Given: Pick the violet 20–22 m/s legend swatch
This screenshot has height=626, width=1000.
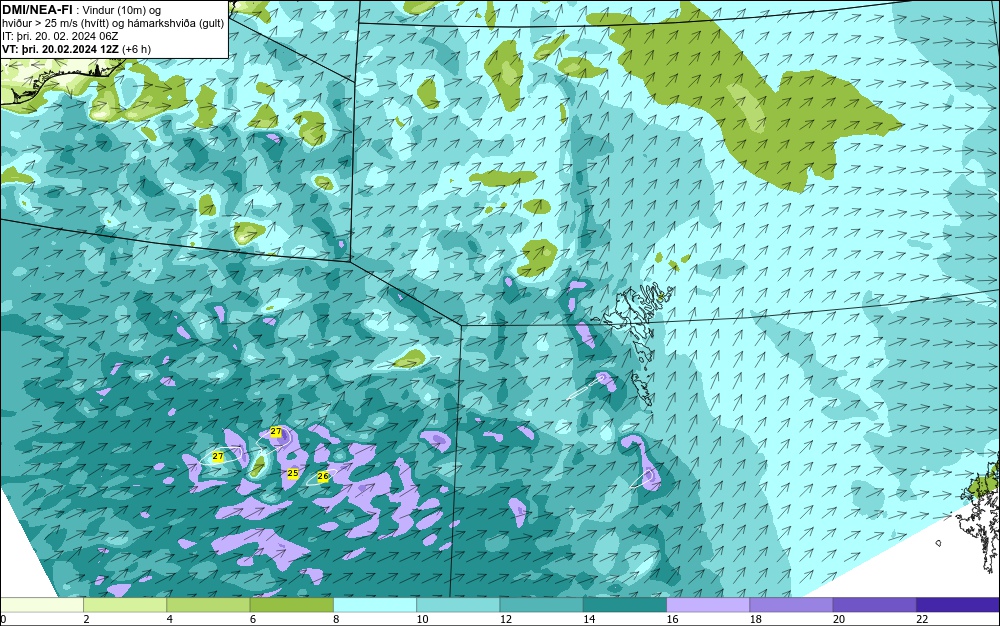Looking at the screenshot, I should tap(874, 605).
